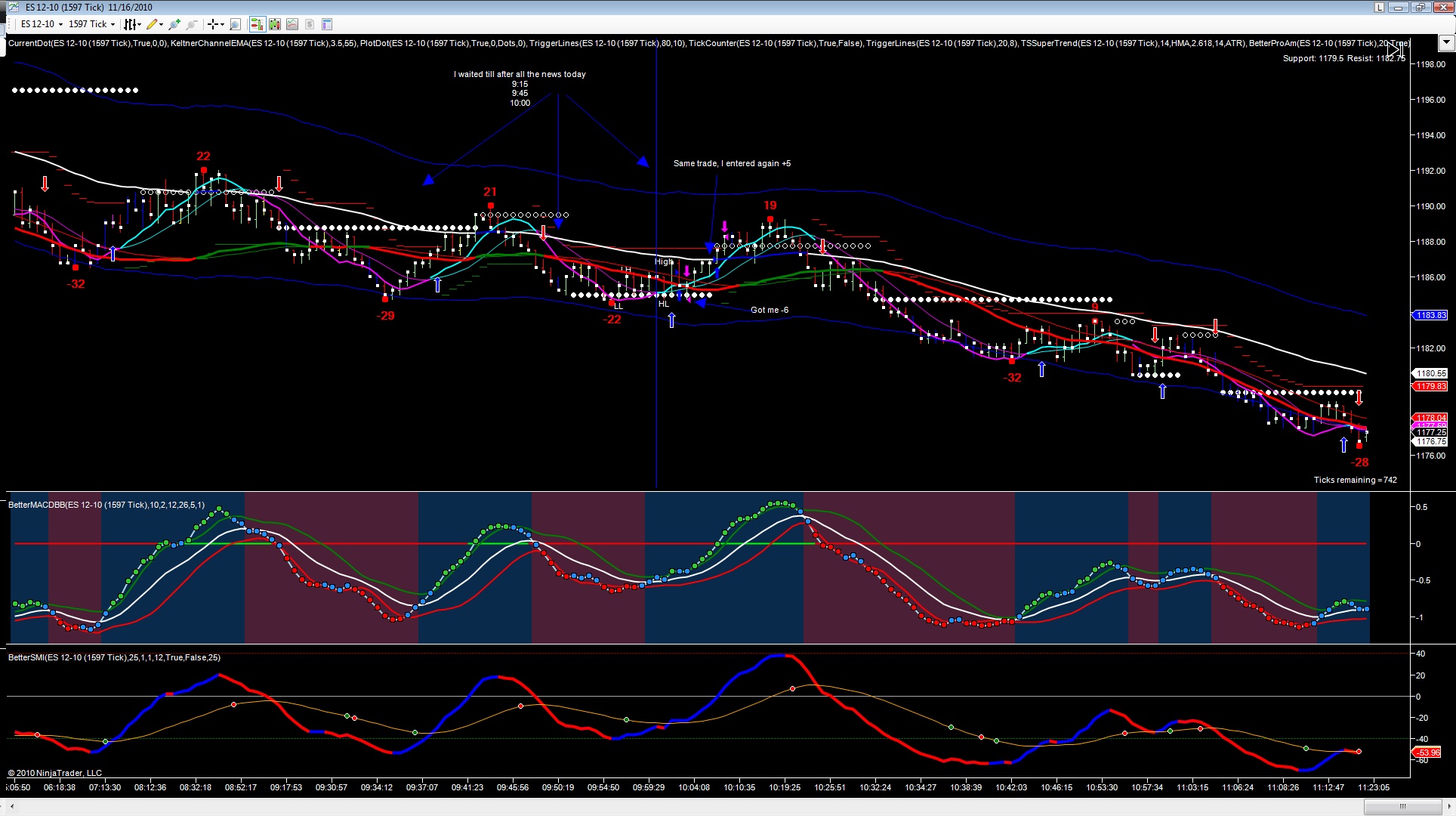Screen dimensions: 1456x816
Task: Open the chart bar style selector
Action: point(130,24)
